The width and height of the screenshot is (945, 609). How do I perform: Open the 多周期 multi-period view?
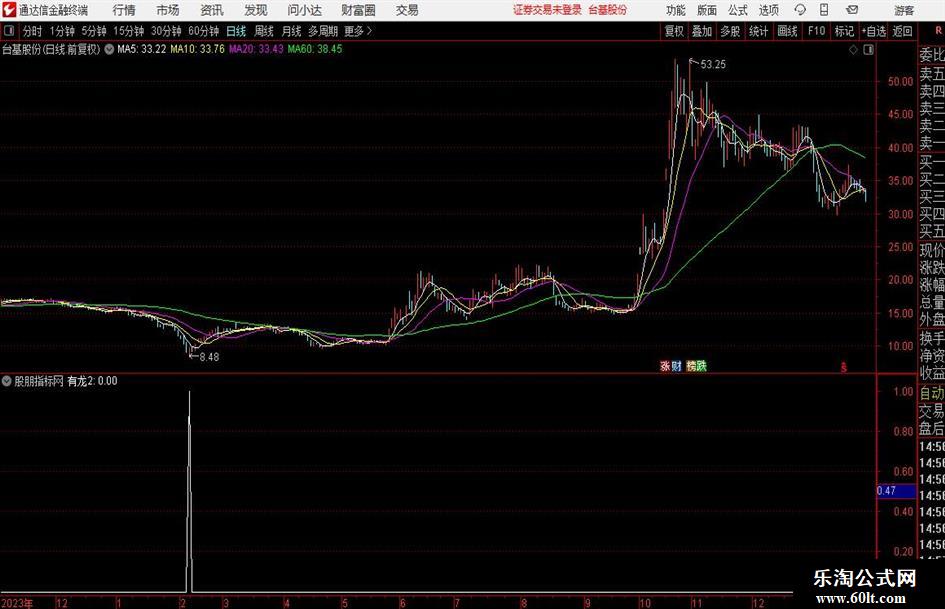click(x=323, y=31)
